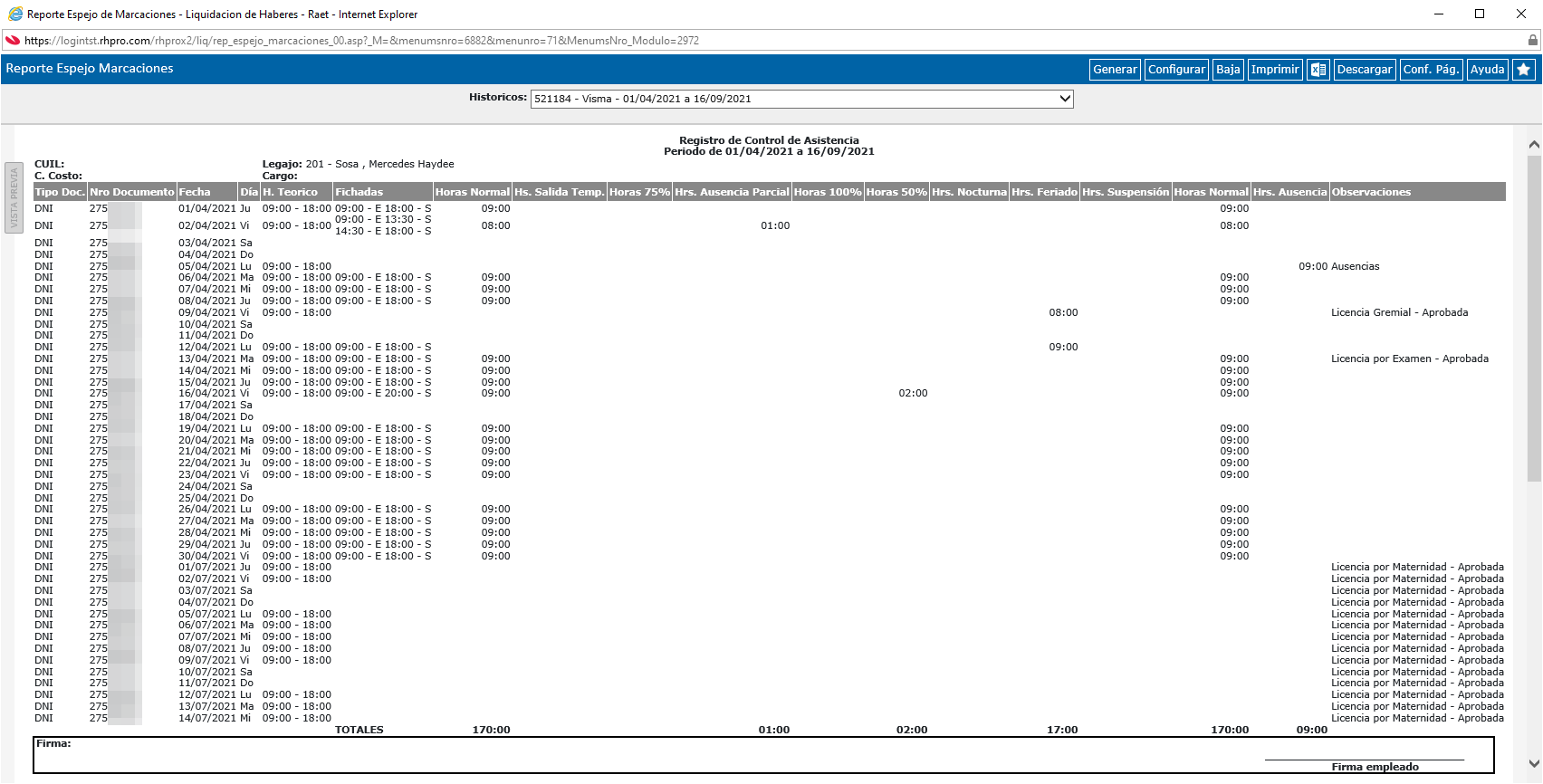Click the Hs. Salida Temp. column header
Screen dimensions: 1543x784
[559, 192]
